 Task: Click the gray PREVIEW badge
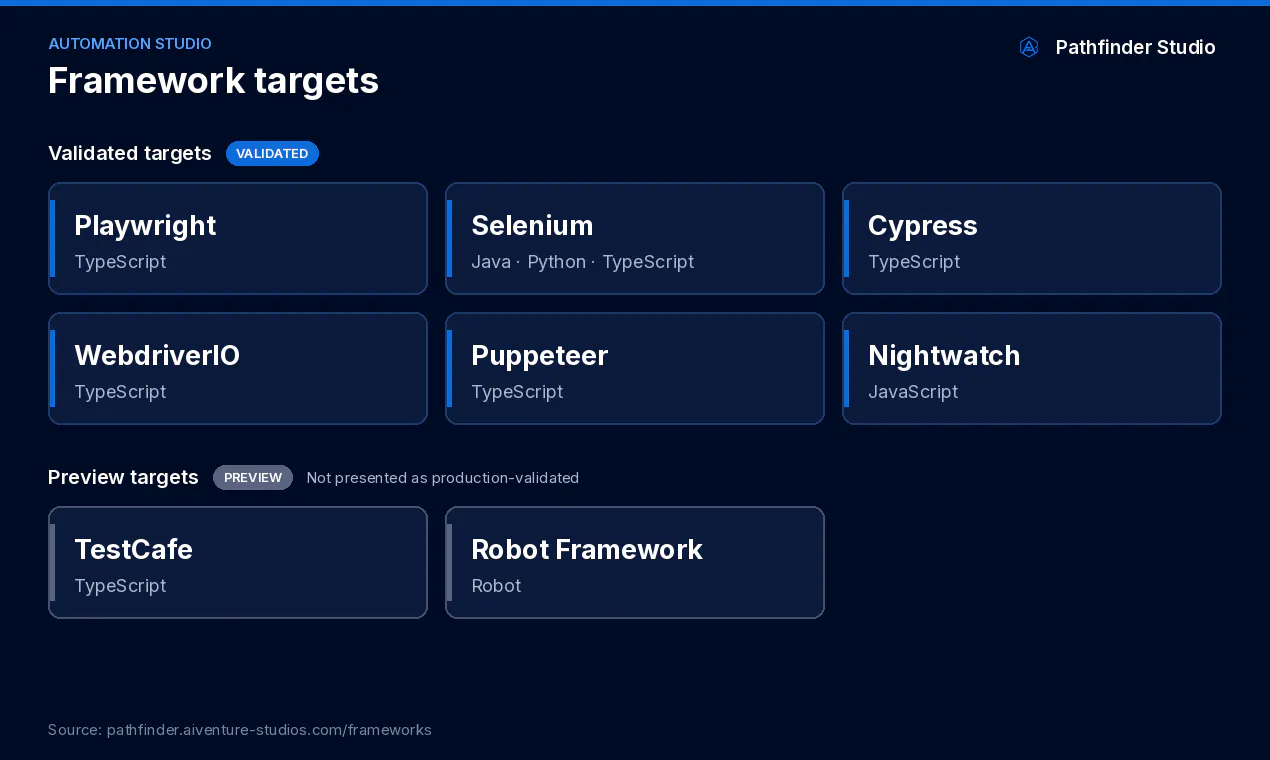(253, 477)
